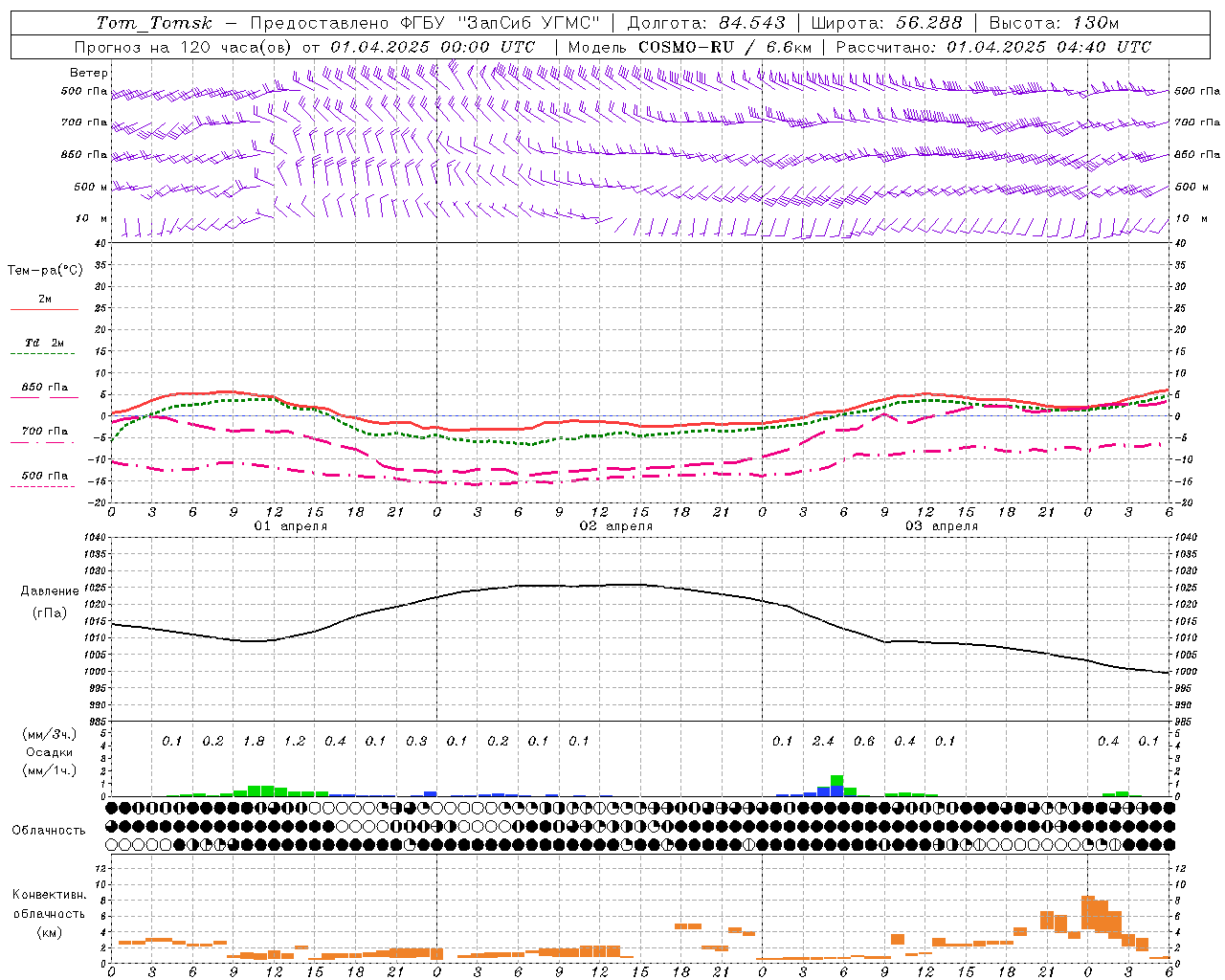Click the 03 апреля date label
Image resolution: width=1225 pixels, height=980 pixels.
[942, 526]
